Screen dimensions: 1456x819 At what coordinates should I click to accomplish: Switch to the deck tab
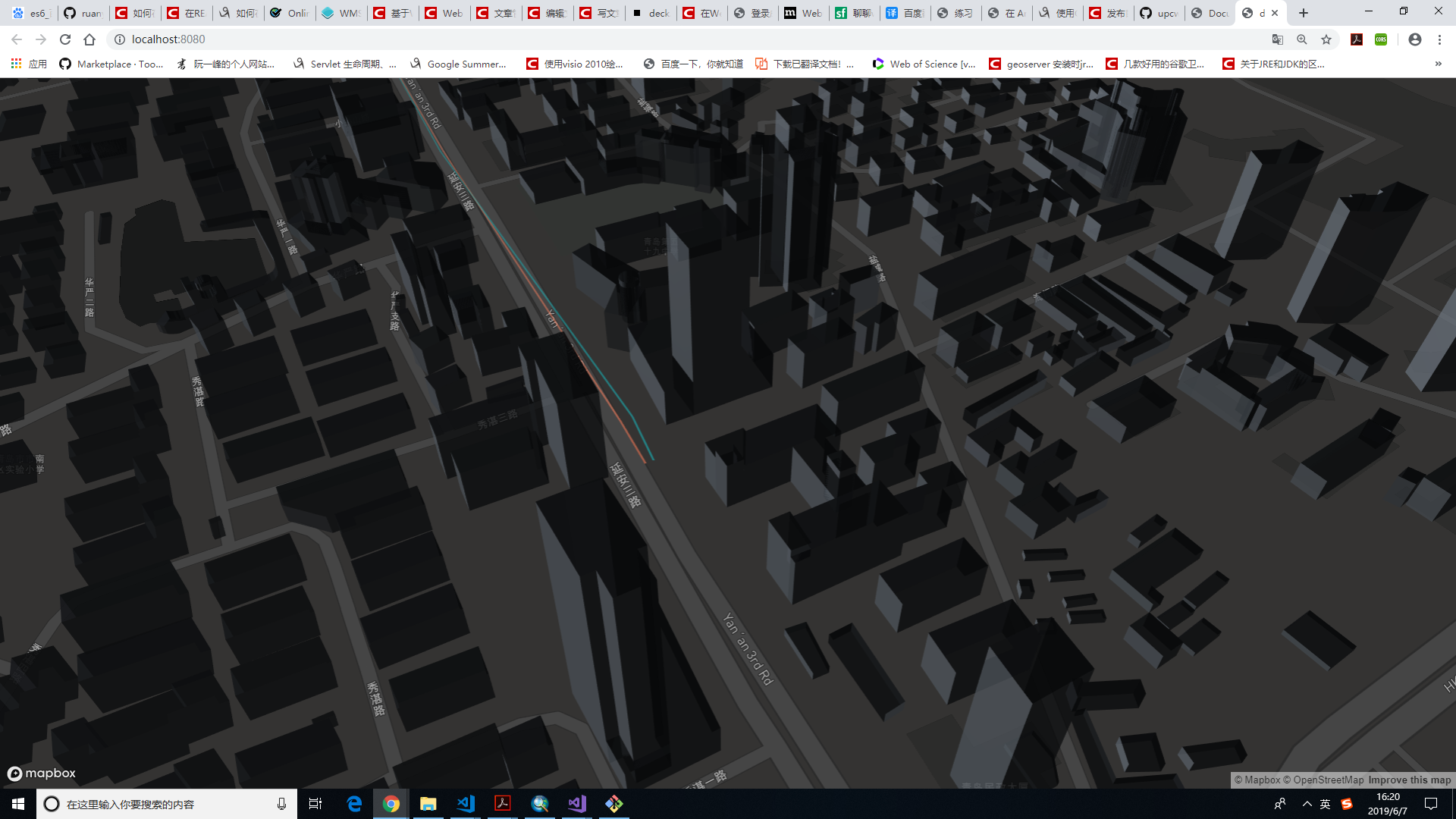651,13
